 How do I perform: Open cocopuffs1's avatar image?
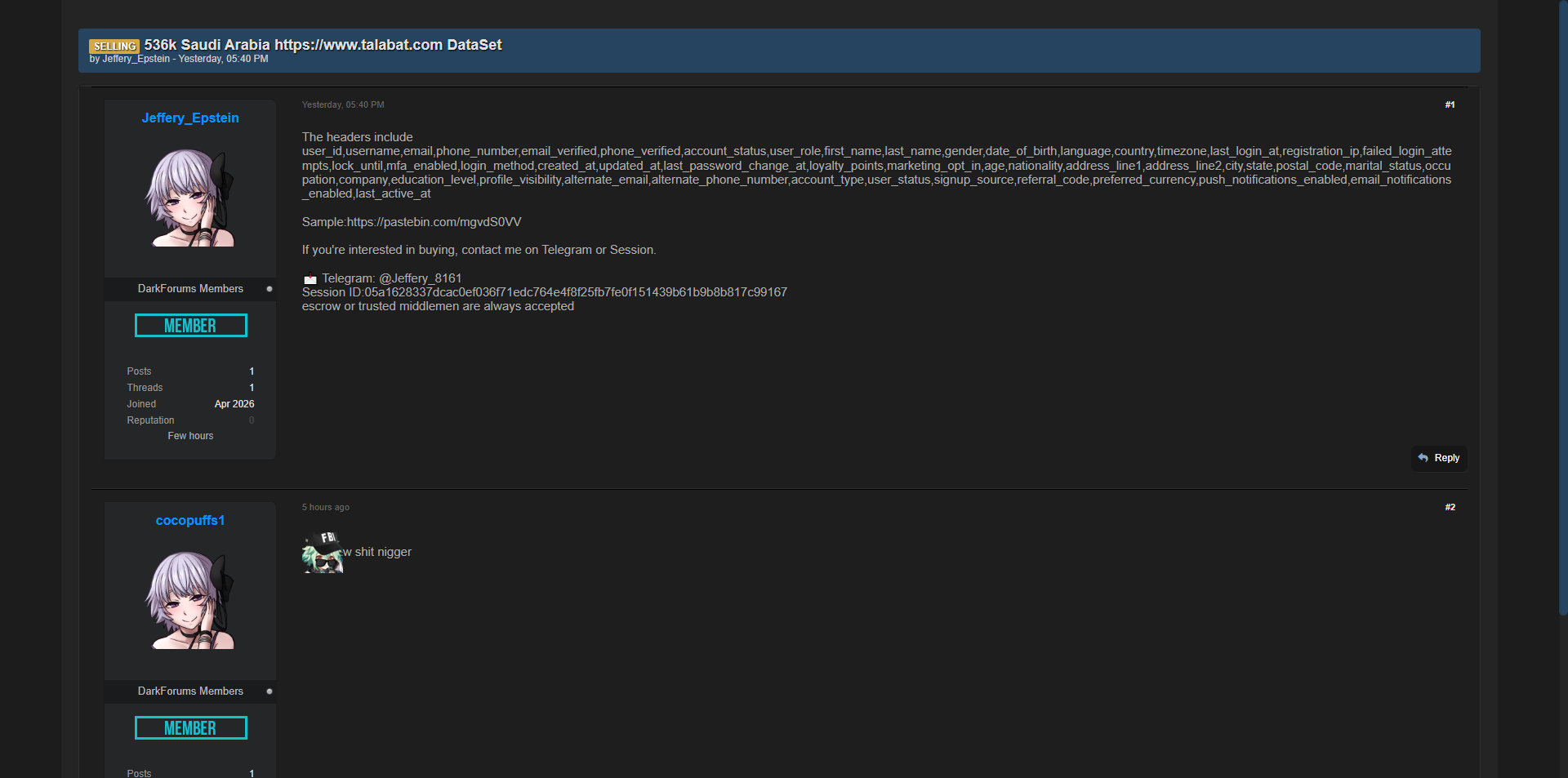tap(190, 600)
